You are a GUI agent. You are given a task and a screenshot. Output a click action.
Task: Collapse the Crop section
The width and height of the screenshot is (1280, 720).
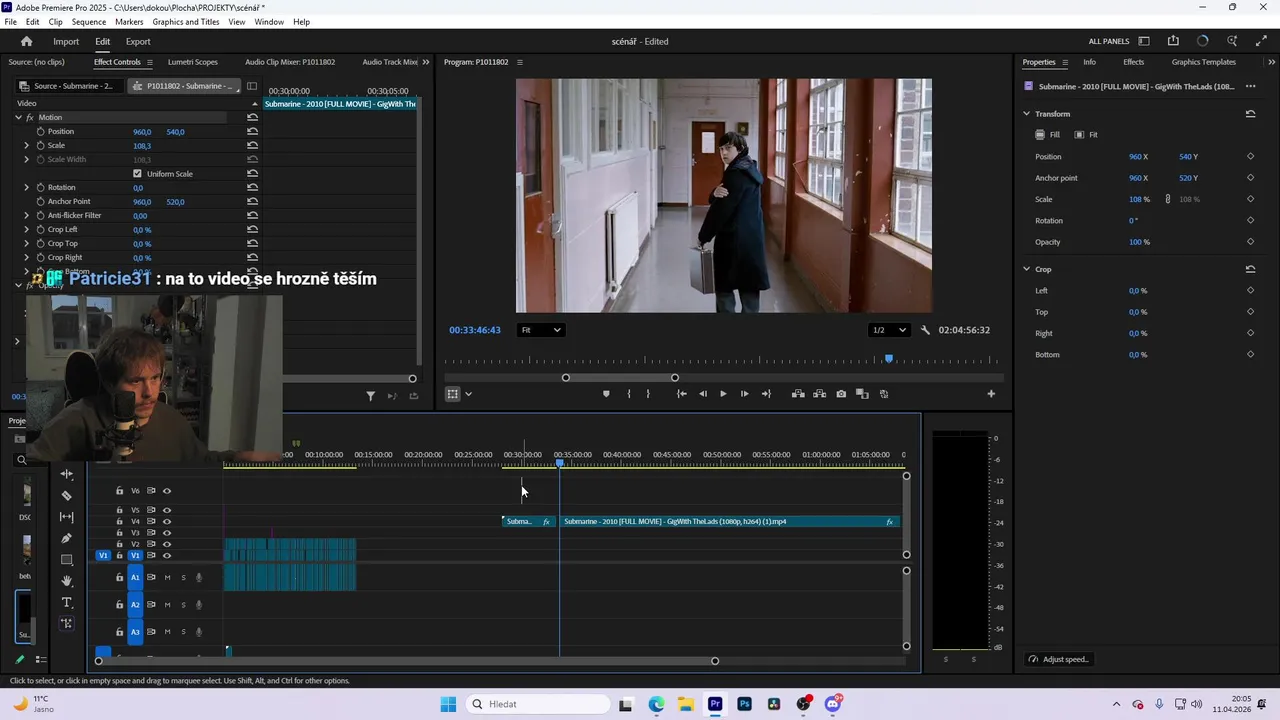[x=1026, y=269]
